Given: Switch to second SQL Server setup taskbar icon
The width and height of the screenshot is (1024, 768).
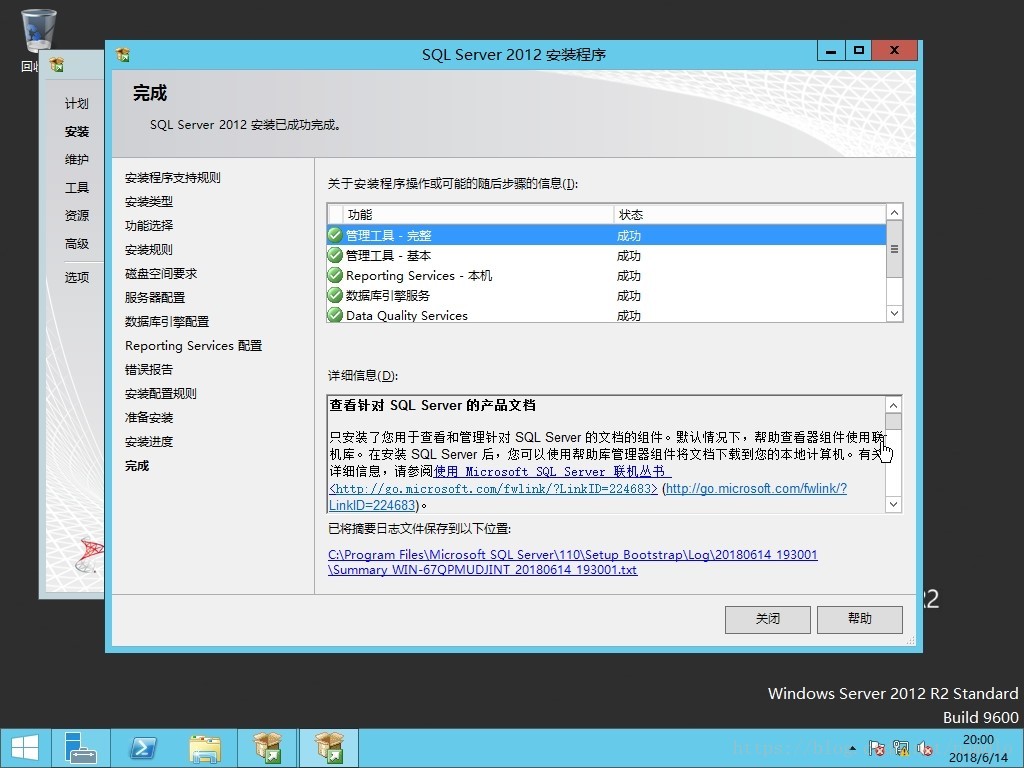Looking at the screenshot, I should pyautogui.click(x=329, y=748).
